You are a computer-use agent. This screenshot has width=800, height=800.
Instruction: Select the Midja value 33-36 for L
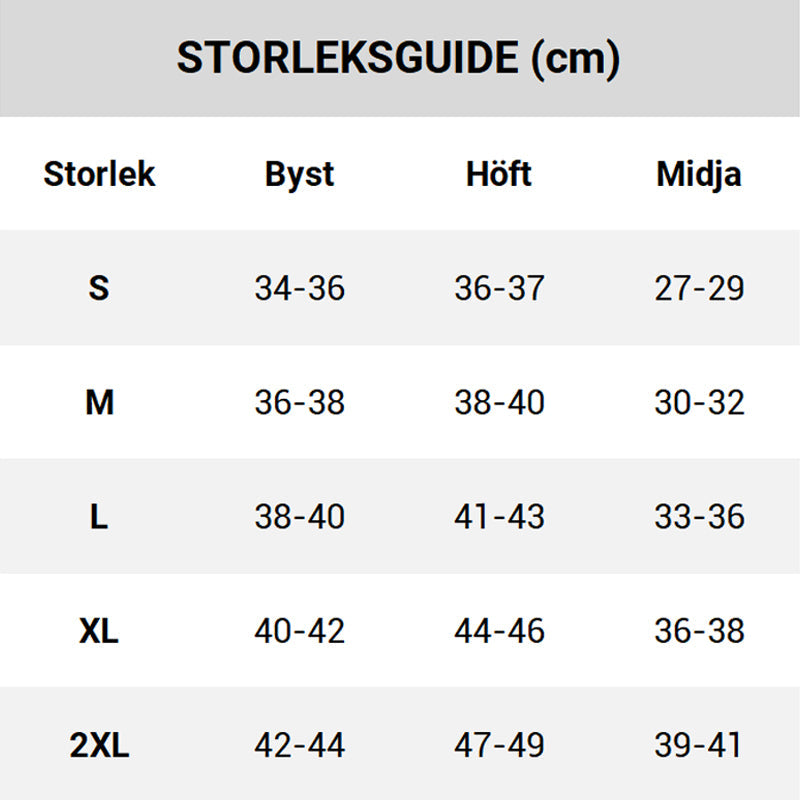click(x=699, y=517)
